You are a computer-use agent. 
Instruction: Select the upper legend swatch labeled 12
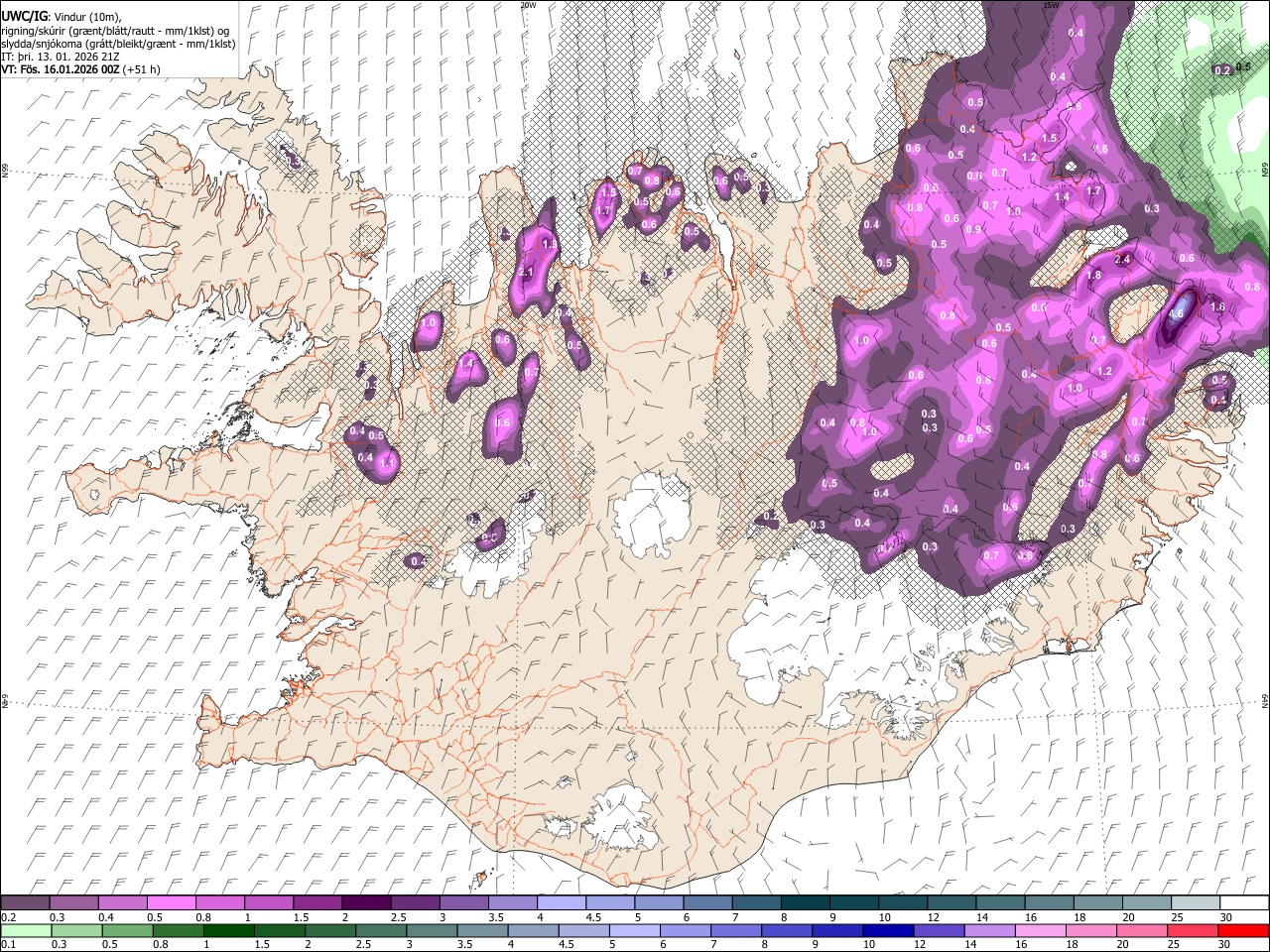[952, 902]
